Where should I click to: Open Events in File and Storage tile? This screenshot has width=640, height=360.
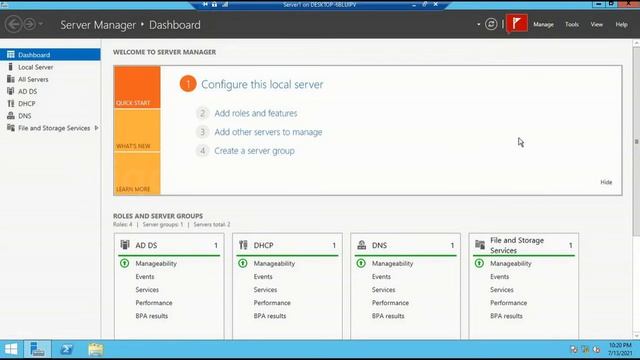500,277
